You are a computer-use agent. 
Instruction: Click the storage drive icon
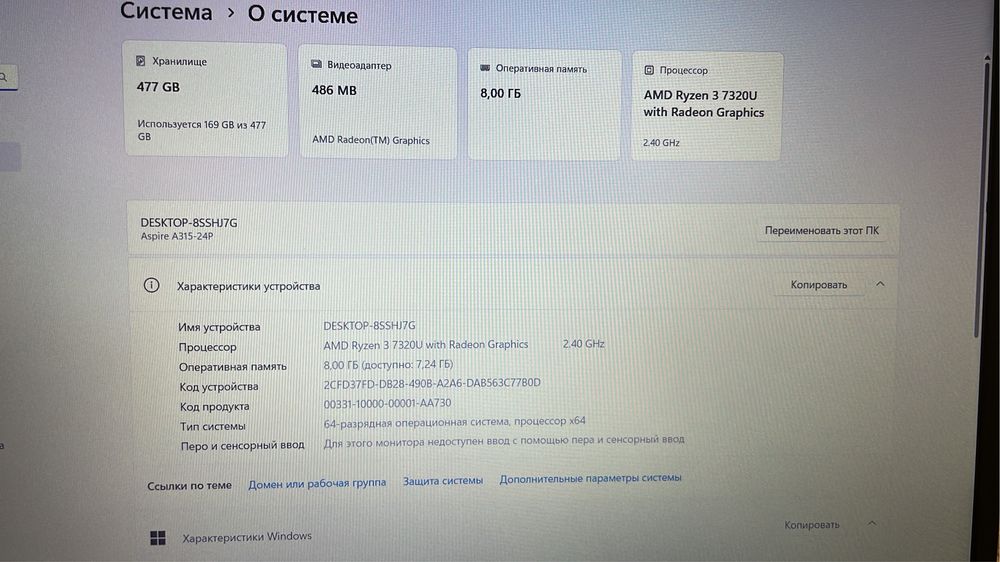[x=141, y=61]
